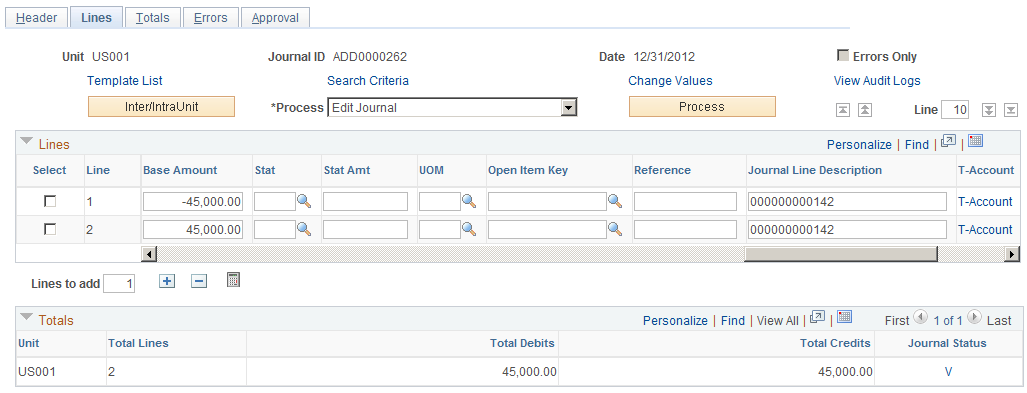Click the Lines grid download-to-spreadsheet icon
1027x393 pixels.
tap(976, 141)
